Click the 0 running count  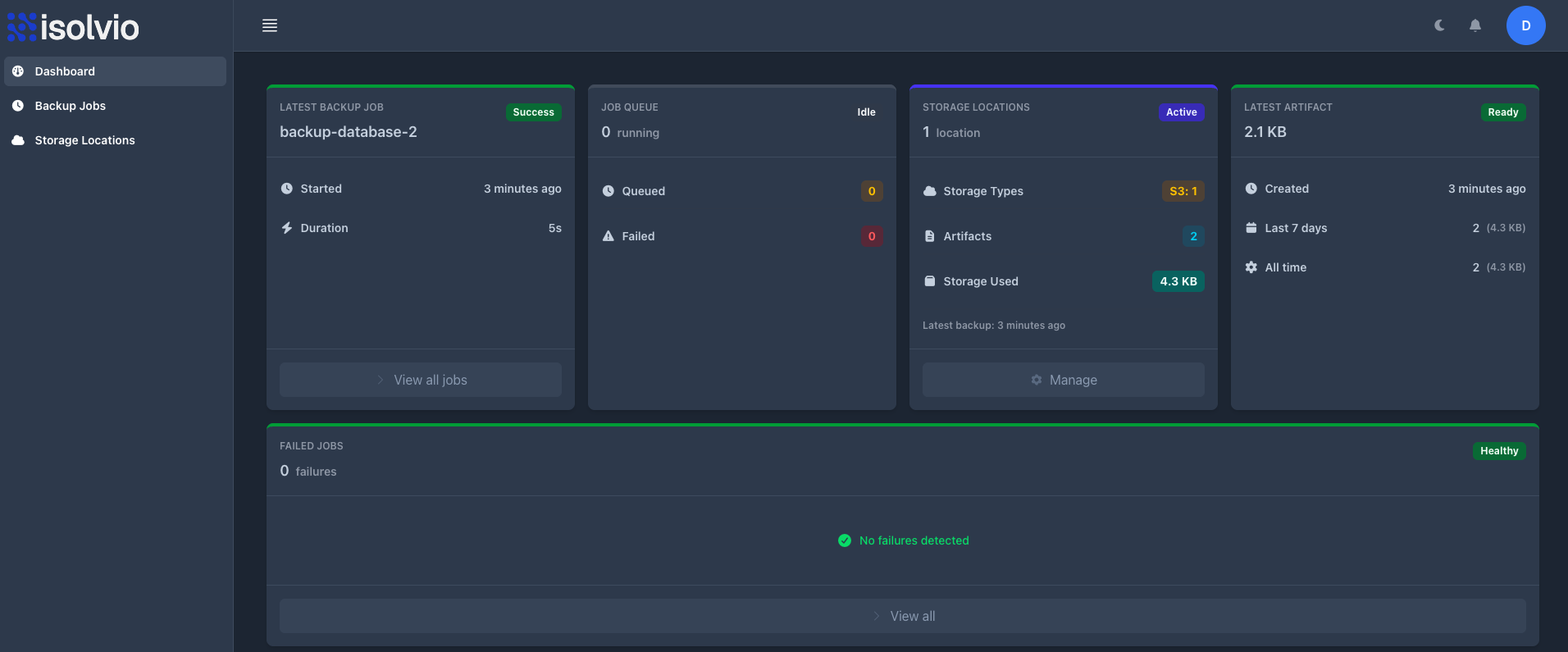pyautogui.click(x=630, y=132)
